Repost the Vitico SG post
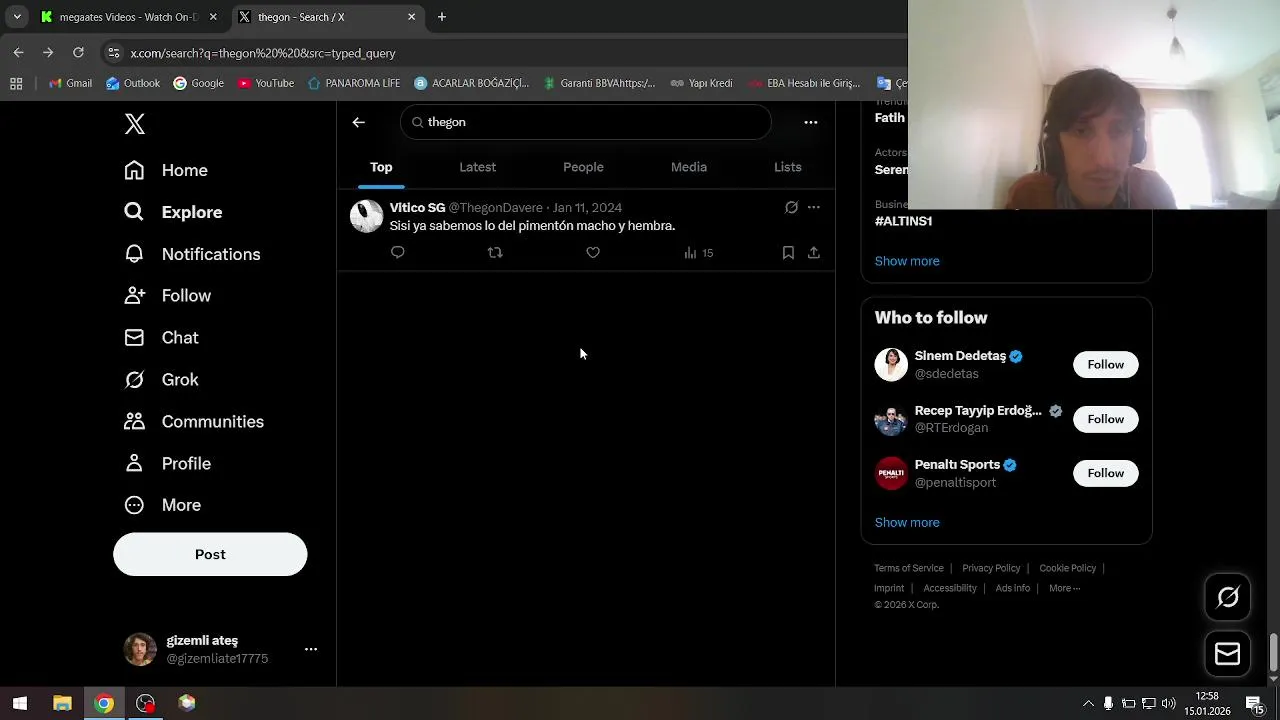The width and height of the screenshot is (1280, 720). click(x=495, y=253)
